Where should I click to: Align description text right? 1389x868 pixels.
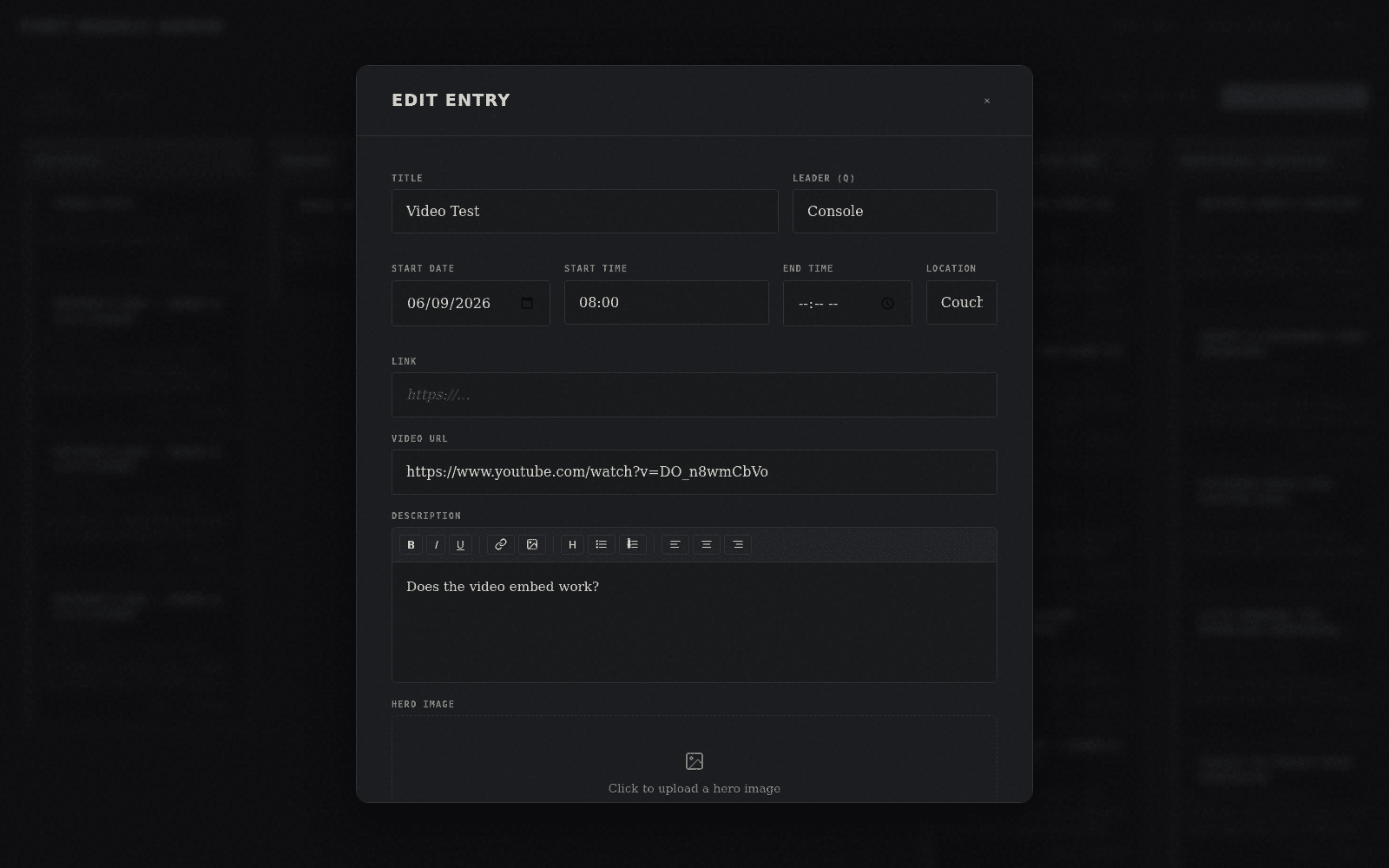tap(738, 544)
